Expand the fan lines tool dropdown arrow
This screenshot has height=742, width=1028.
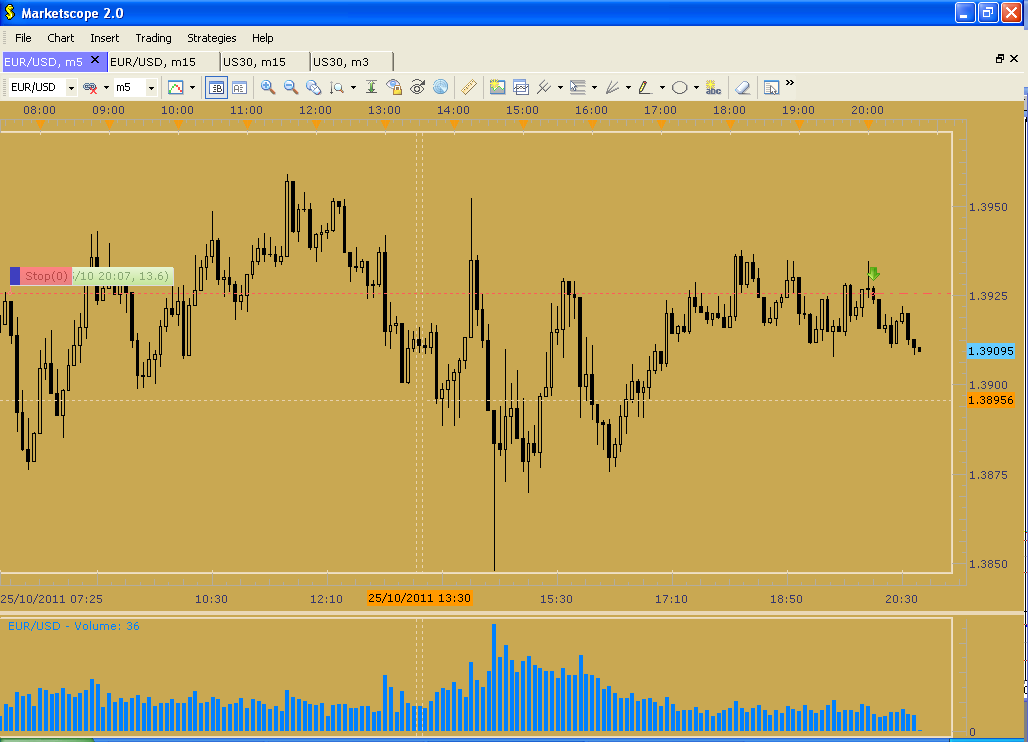pyautogui.click(x=629, y=87)
